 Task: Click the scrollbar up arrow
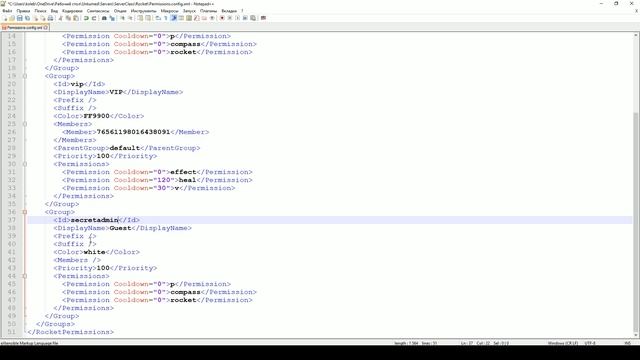[x=636, y=36]
